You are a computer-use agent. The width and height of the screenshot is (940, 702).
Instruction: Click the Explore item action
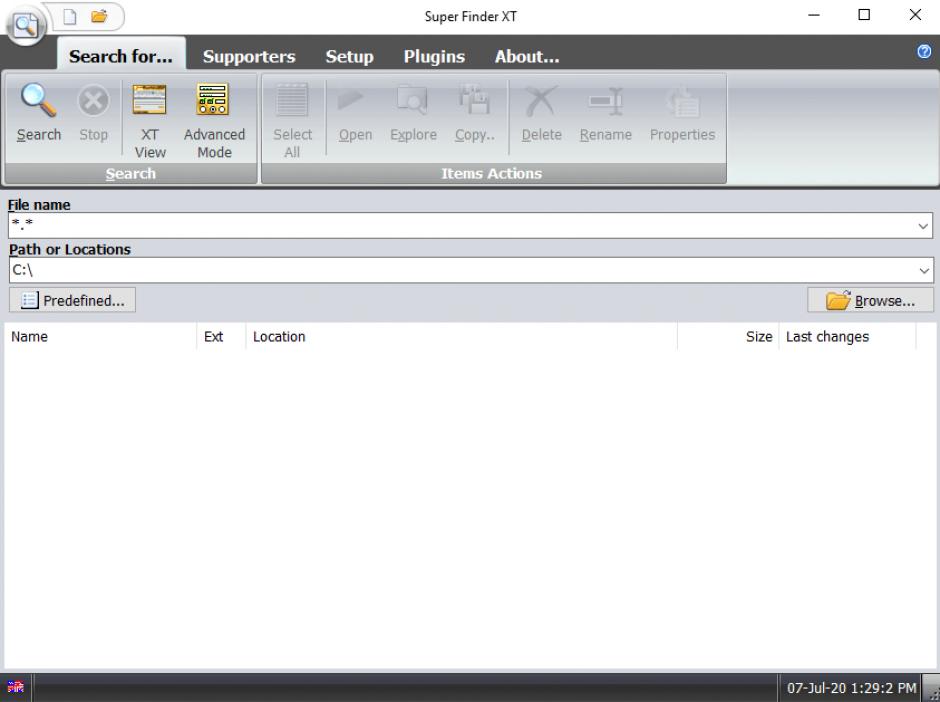413,113
